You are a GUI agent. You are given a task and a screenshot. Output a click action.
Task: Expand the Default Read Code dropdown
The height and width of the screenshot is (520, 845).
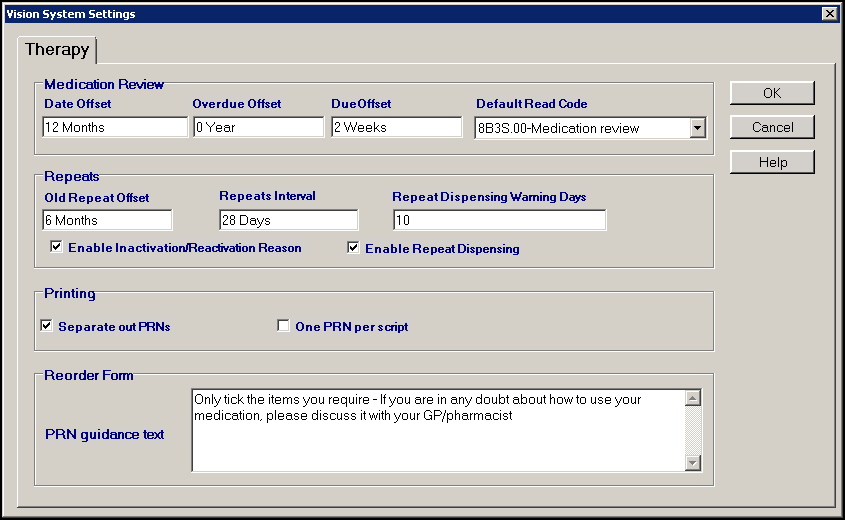pos(697,128)
